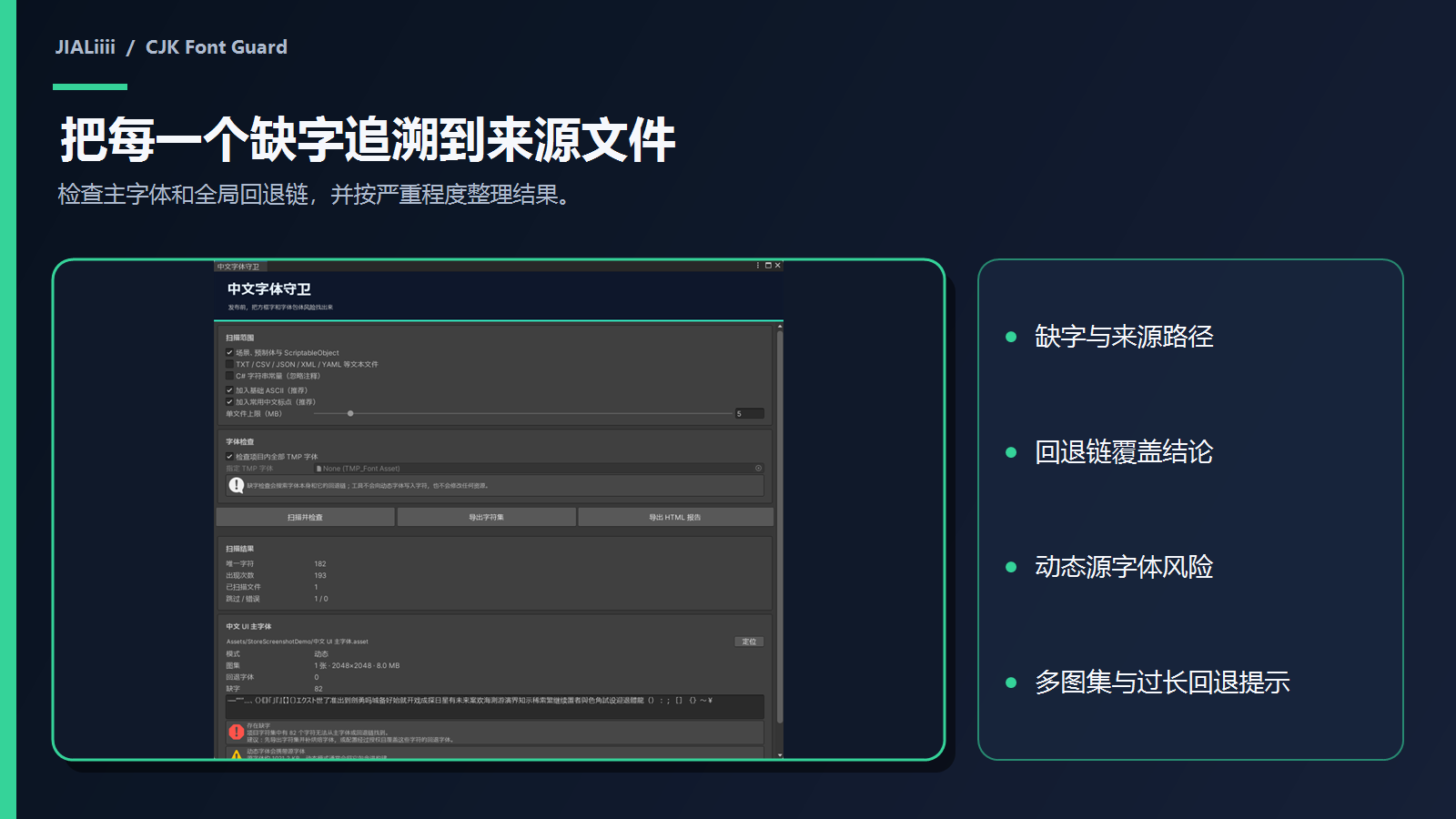Click the yellow warning triangle icon
The image size is (1456, 819).
click(237, 754)
